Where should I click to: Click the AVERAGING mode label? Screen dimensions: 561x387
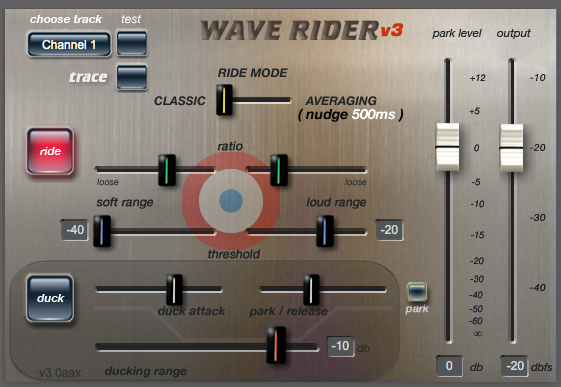[x=341, y=101]
